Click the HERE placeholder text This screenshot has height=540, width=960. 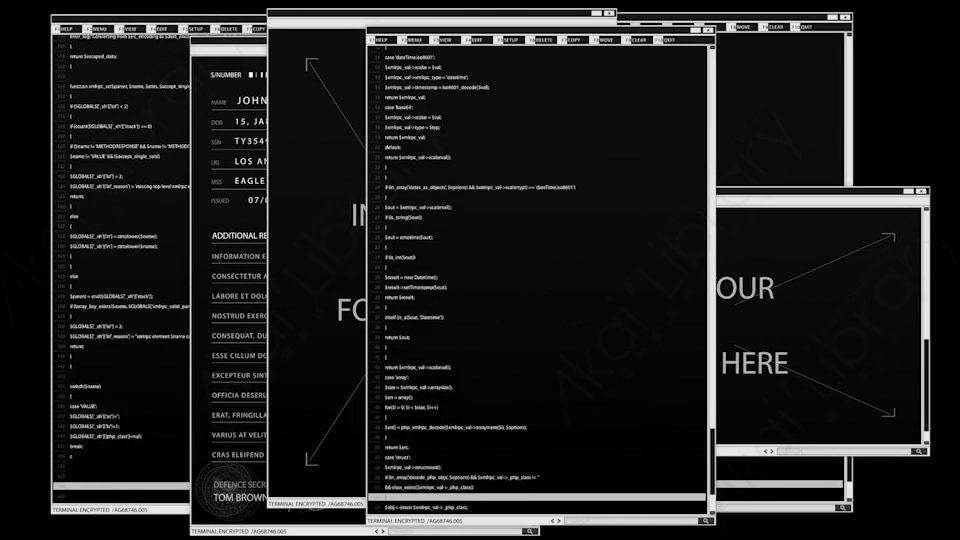754,364
